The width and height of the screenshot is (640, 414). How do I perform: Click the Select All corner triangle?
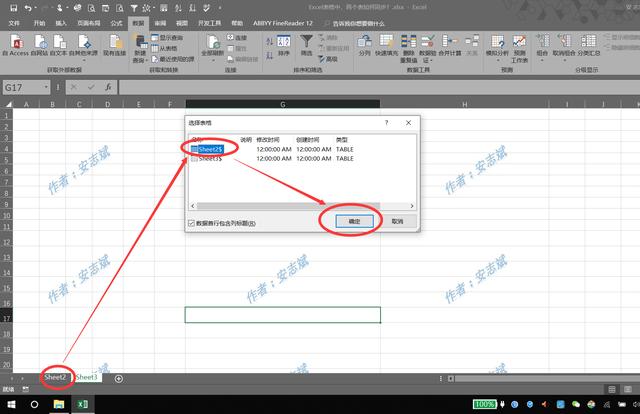tap(8, 104)
